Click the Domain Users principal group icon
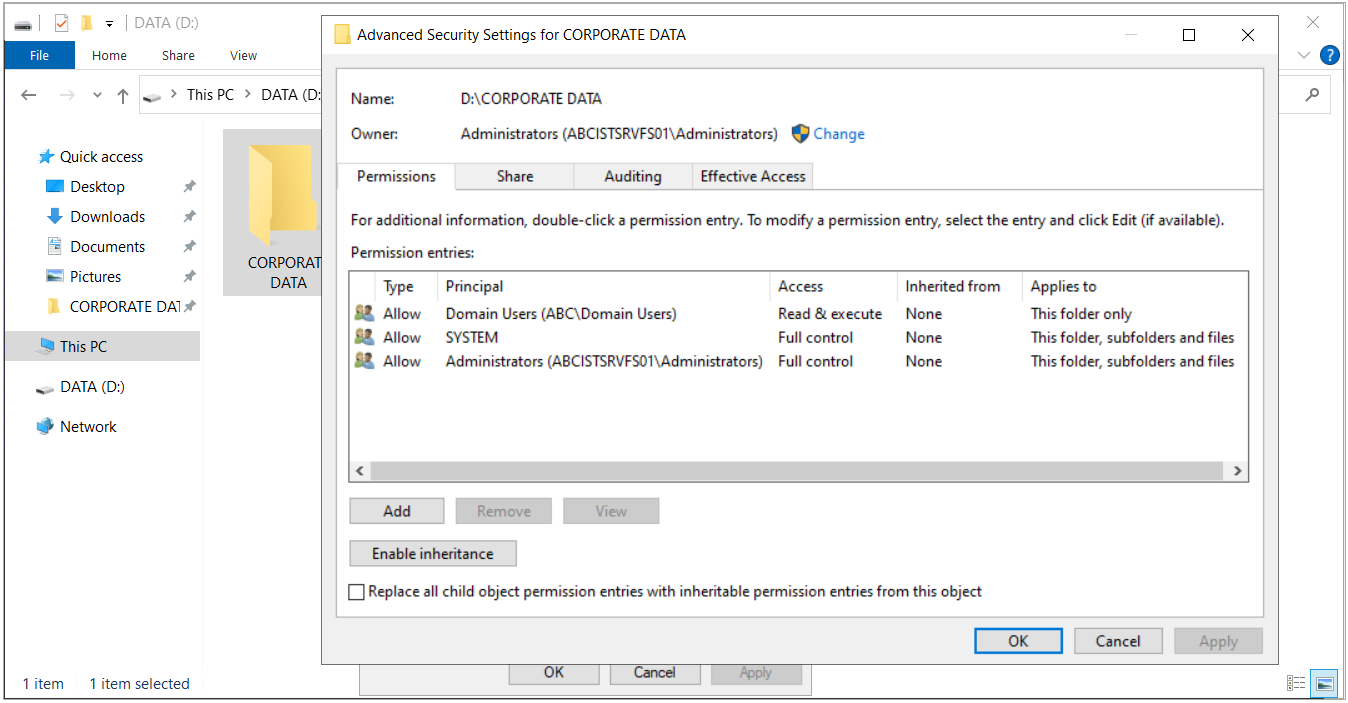 tap(364, 313)
